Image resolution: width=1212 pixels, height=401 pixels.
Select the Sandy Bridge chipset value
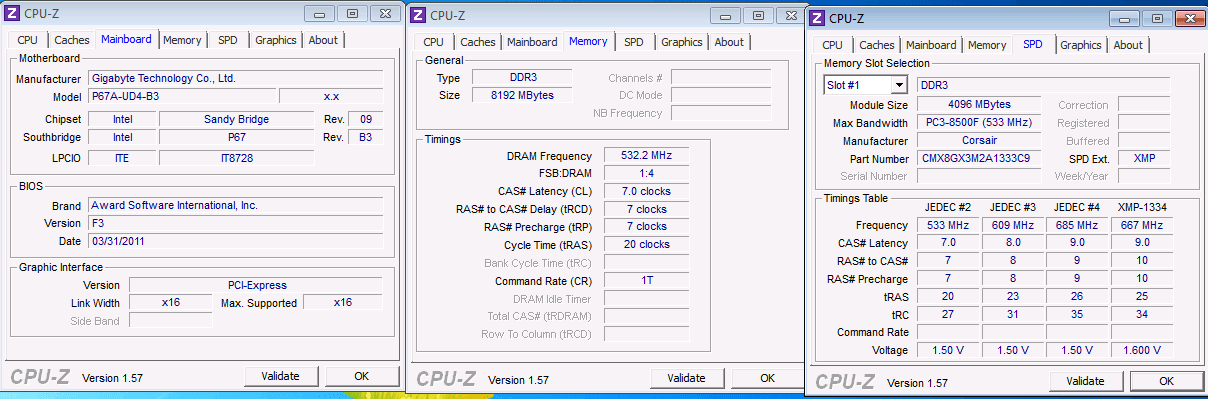click(235, 119)
